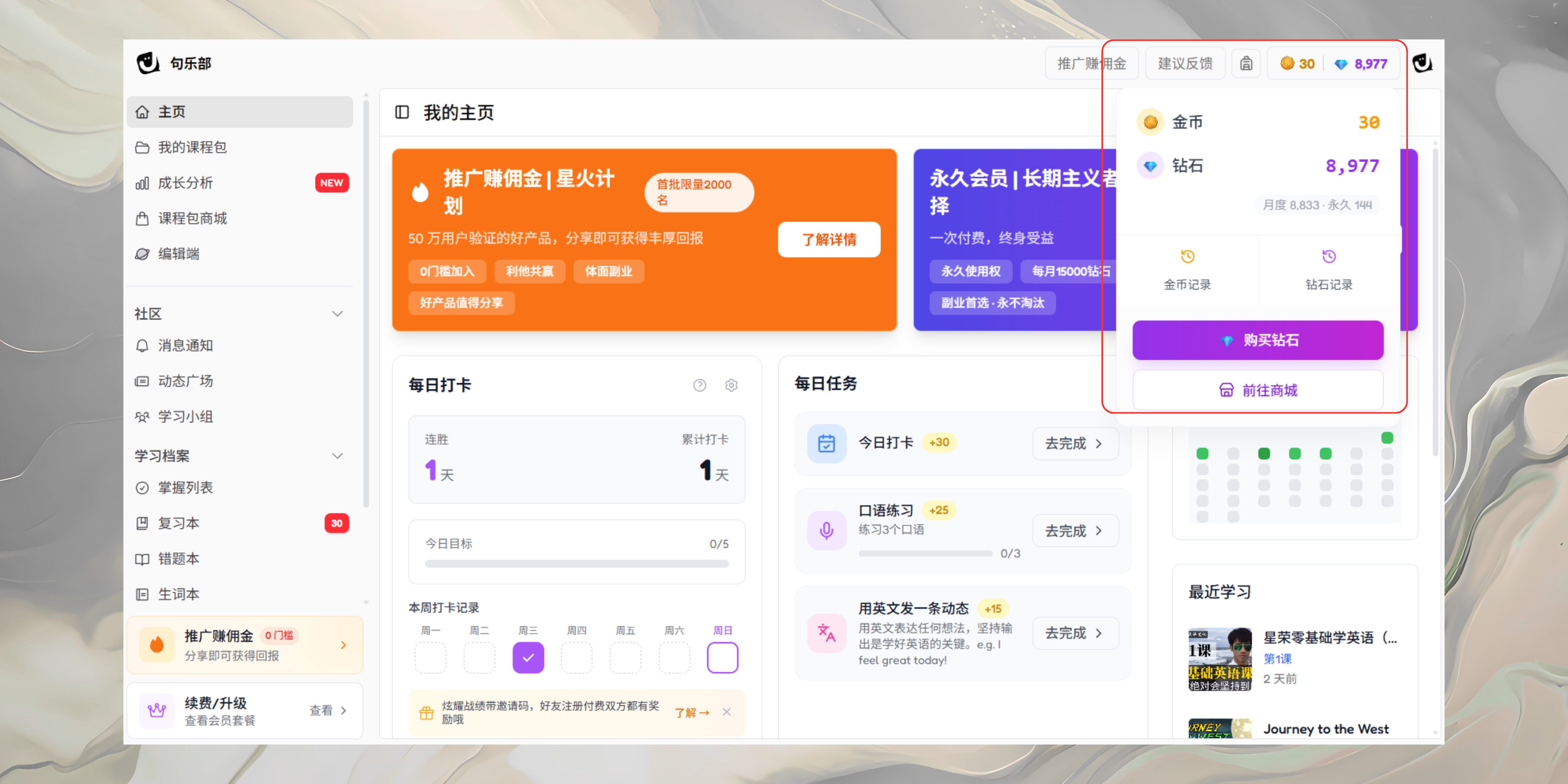Open 钻石记录 history icon
Screen dimensions: 1568x784
1329,257
